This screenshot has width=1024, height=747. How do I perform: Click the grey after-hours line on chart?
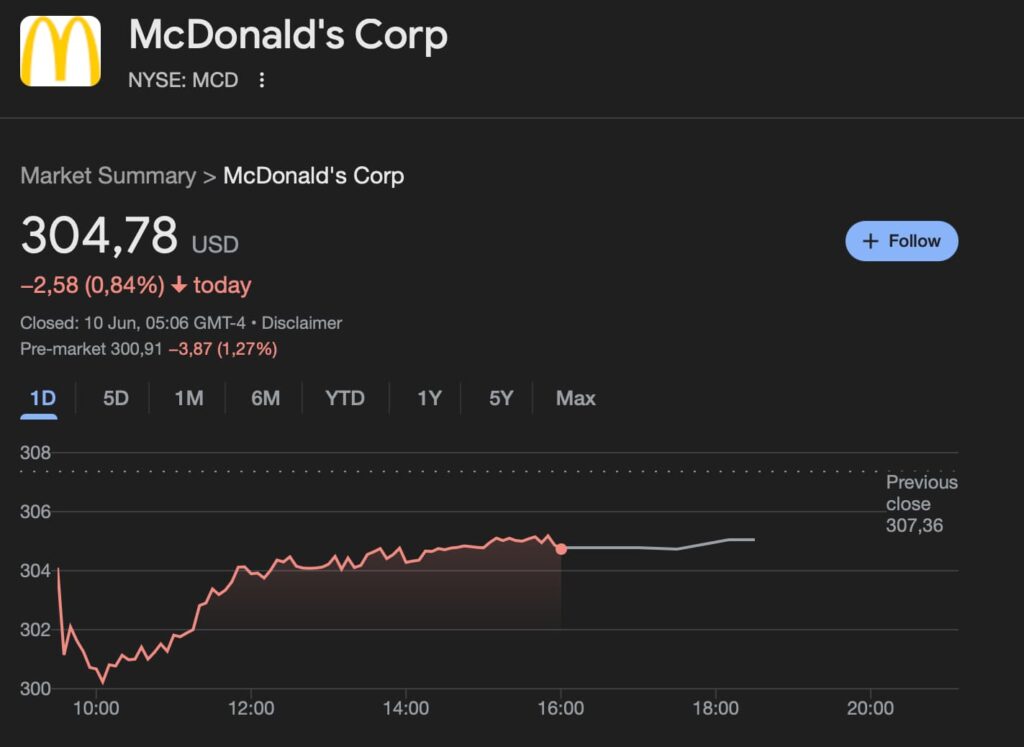[x=660, y=546]
